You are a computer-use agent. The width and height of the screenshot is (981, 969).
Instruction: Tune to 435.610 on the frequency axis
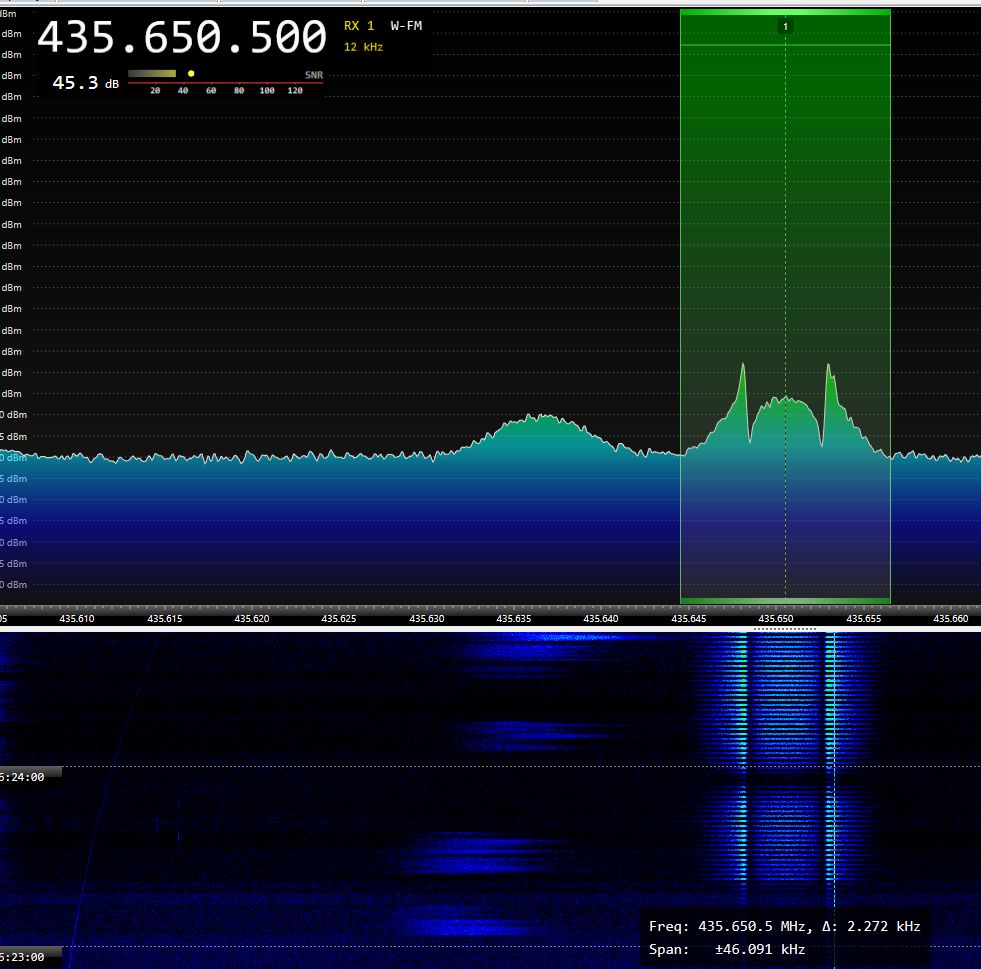coord(77,619)
